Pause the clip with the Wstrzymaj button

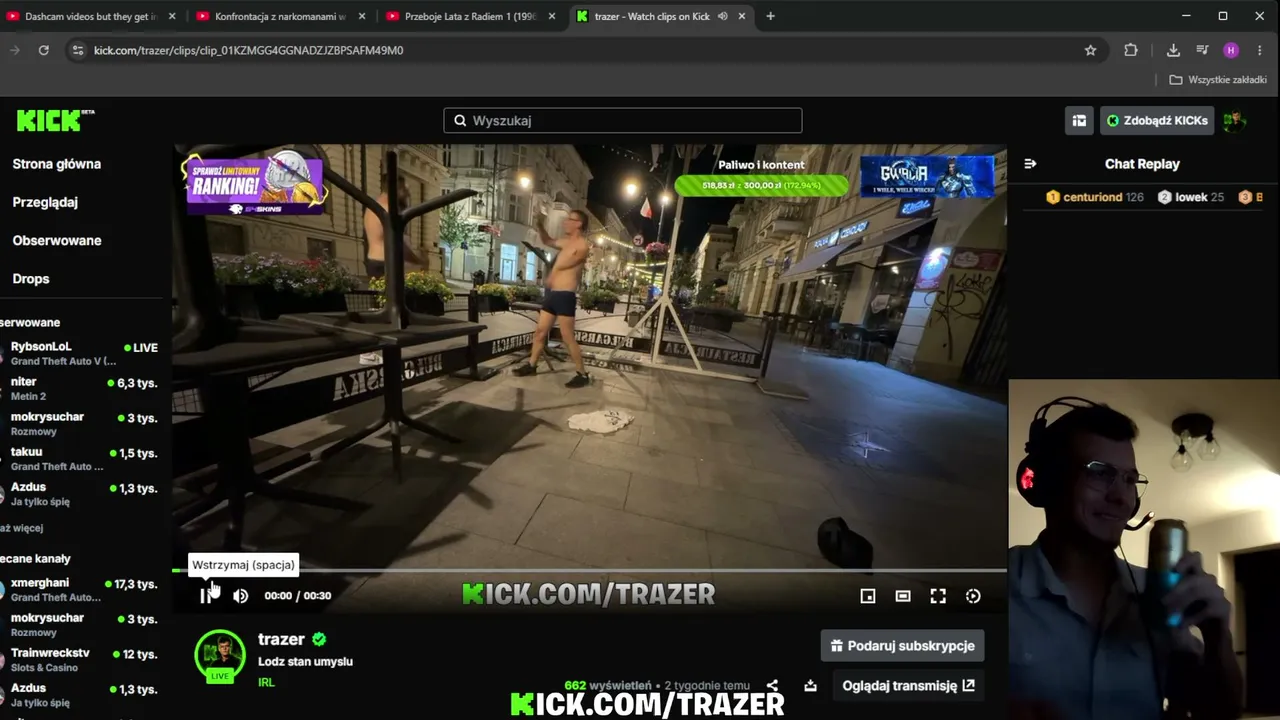(206, 596)
